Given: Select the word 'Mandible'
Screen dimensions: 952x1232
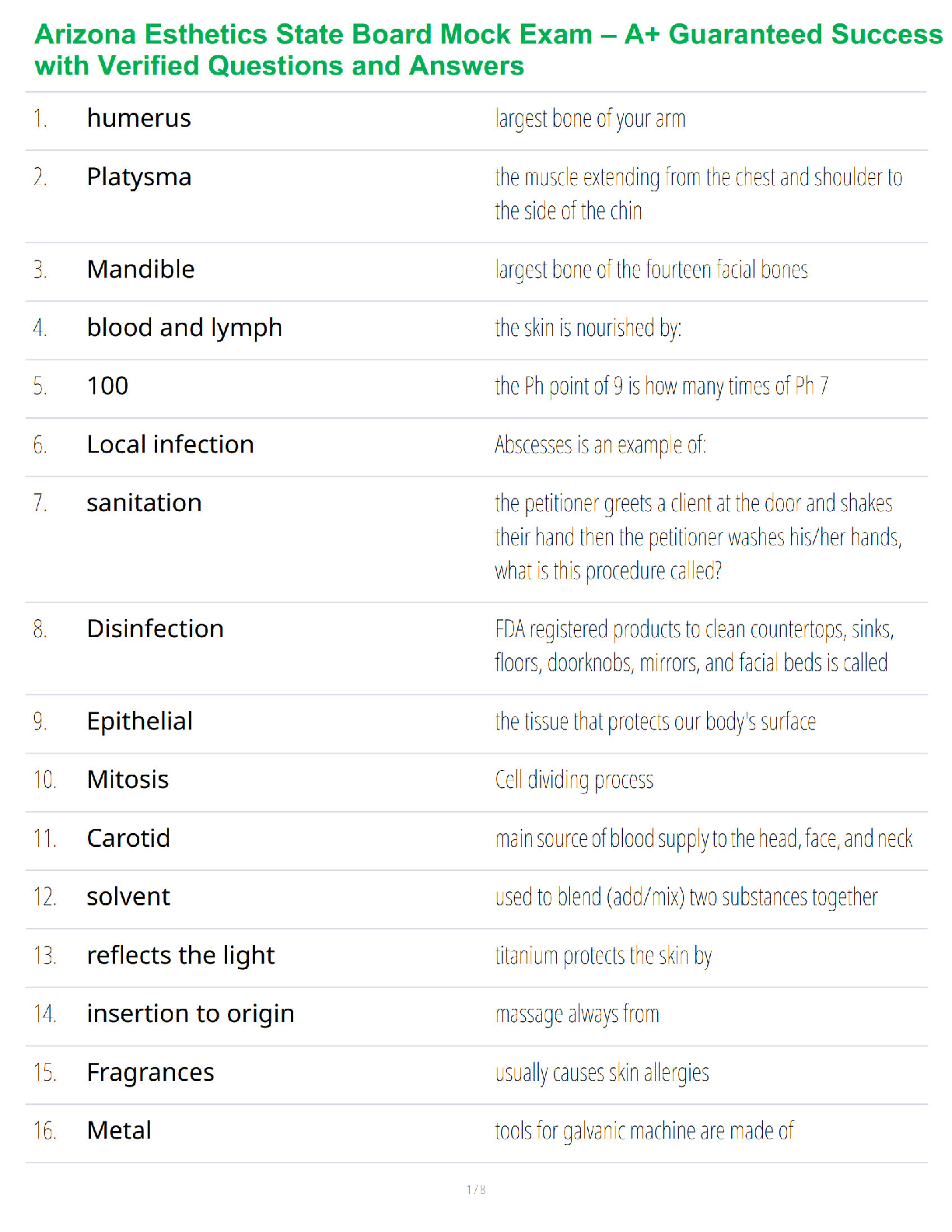Looking at the screenshot, I should click(141, 269).
